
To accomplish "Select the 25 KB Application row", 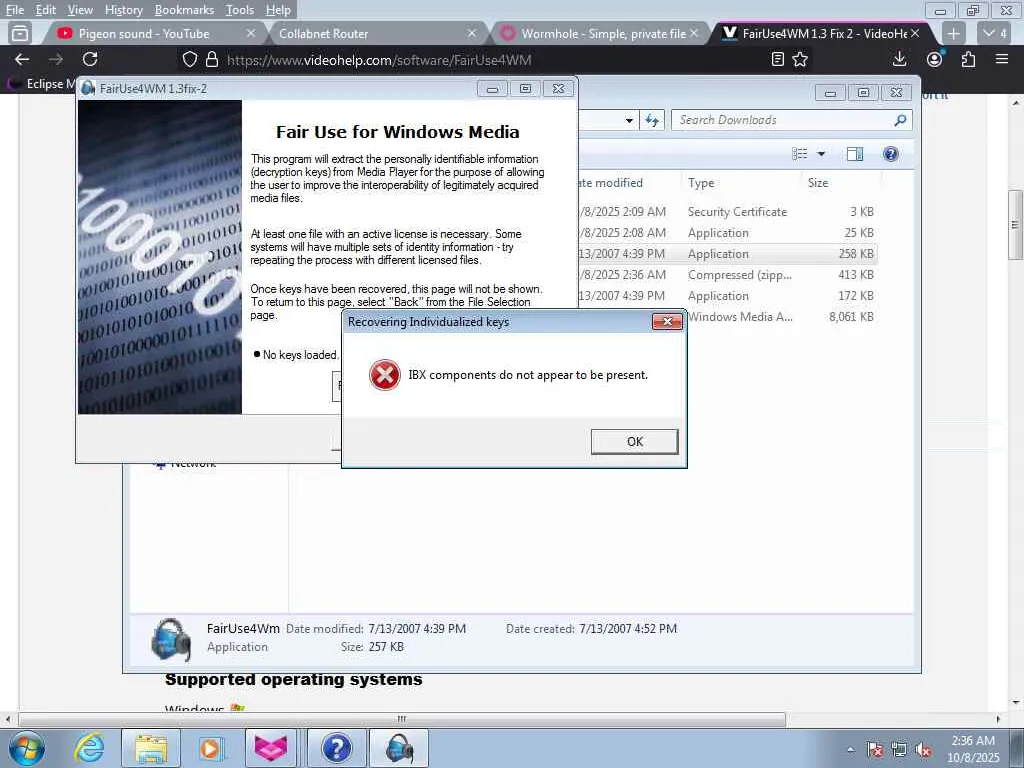I will pyautogui.click(x=727, y=232).
